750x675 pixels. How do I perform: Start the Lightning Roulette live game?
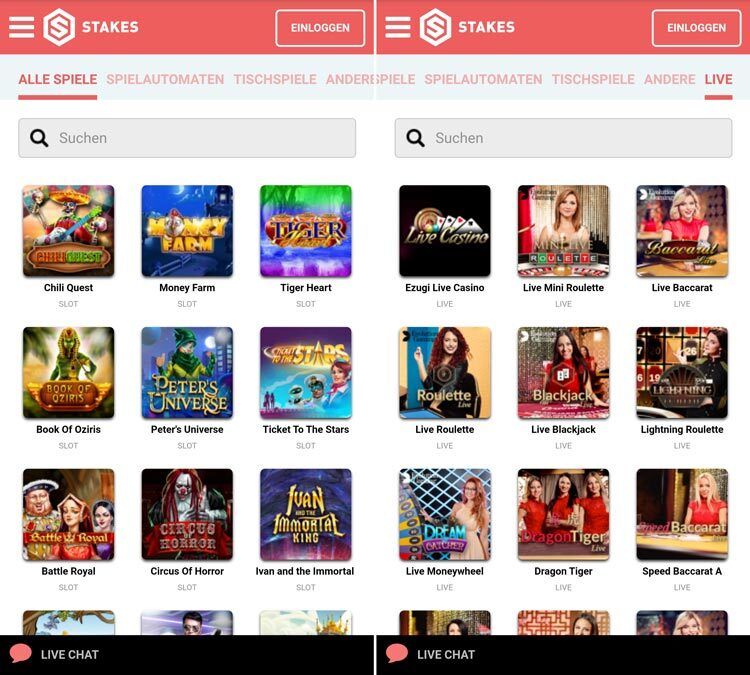[x=682, y=373]
